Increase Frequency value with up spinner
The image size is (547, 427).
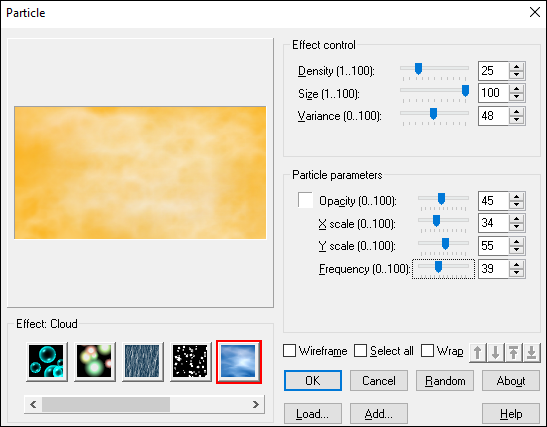517,264
